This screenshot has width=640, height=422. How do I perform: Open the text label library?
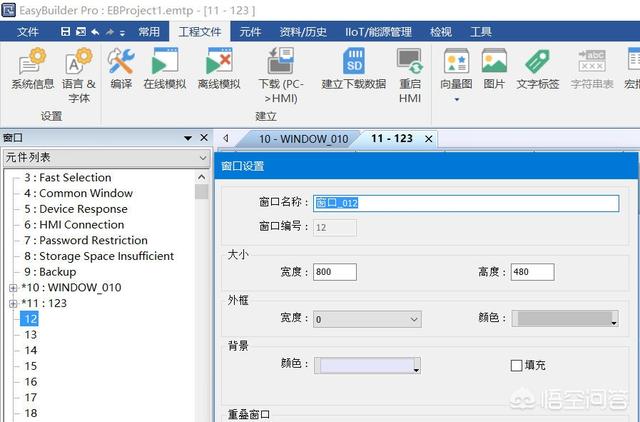click(x=537, y=69)
